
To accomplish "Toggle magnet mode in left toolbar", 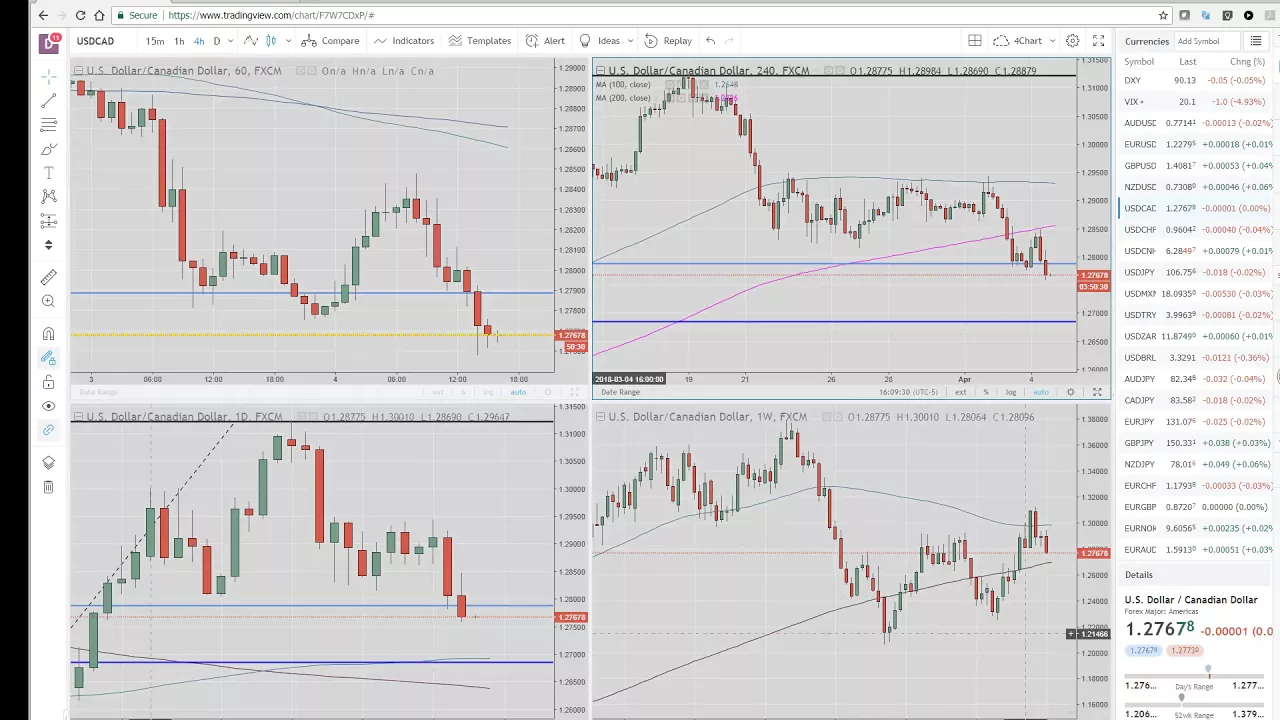I will pos(48,334).
